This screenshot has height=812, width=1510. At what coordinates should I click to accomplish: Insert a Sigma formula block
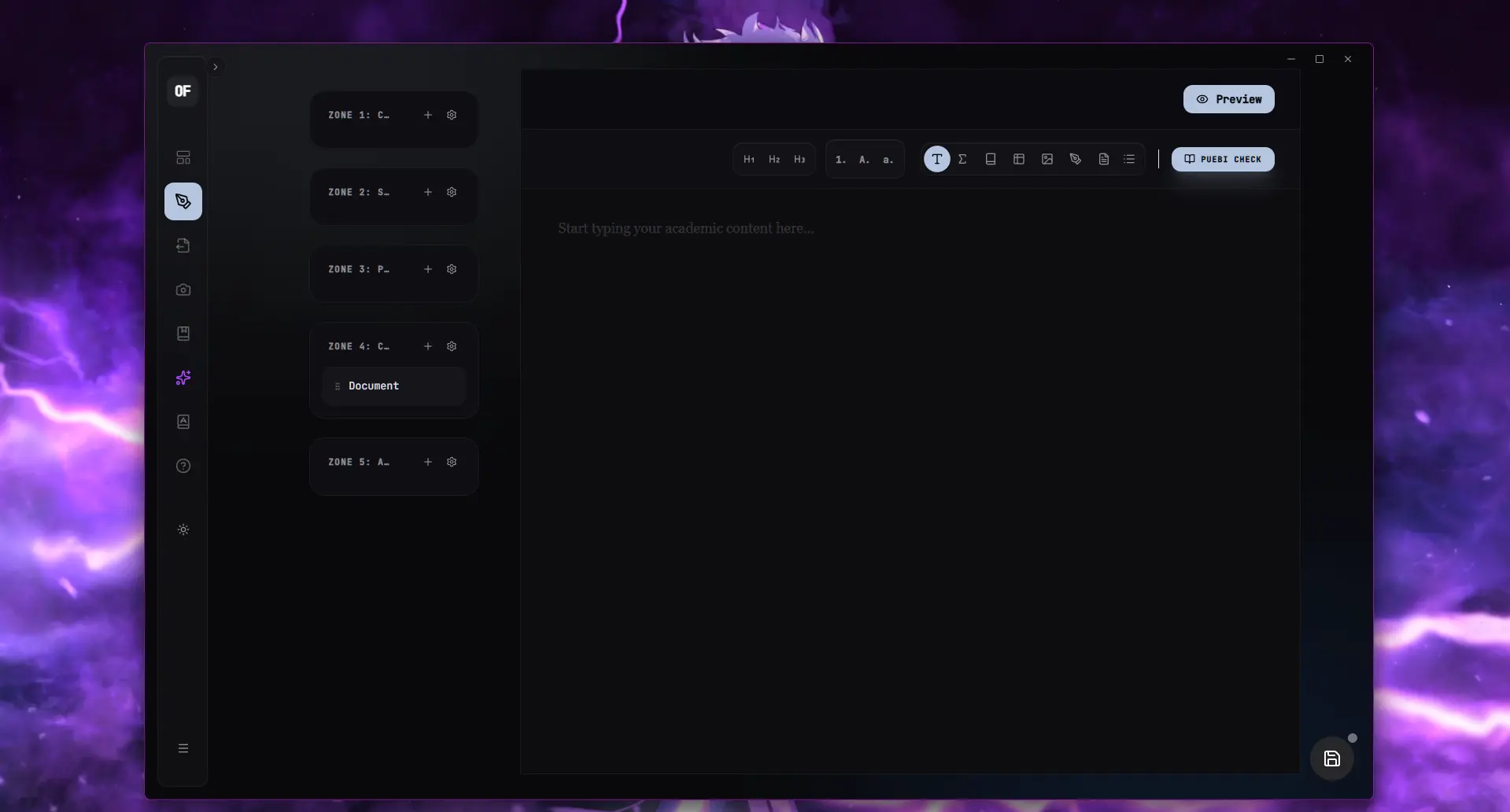[x=962, y=159]
